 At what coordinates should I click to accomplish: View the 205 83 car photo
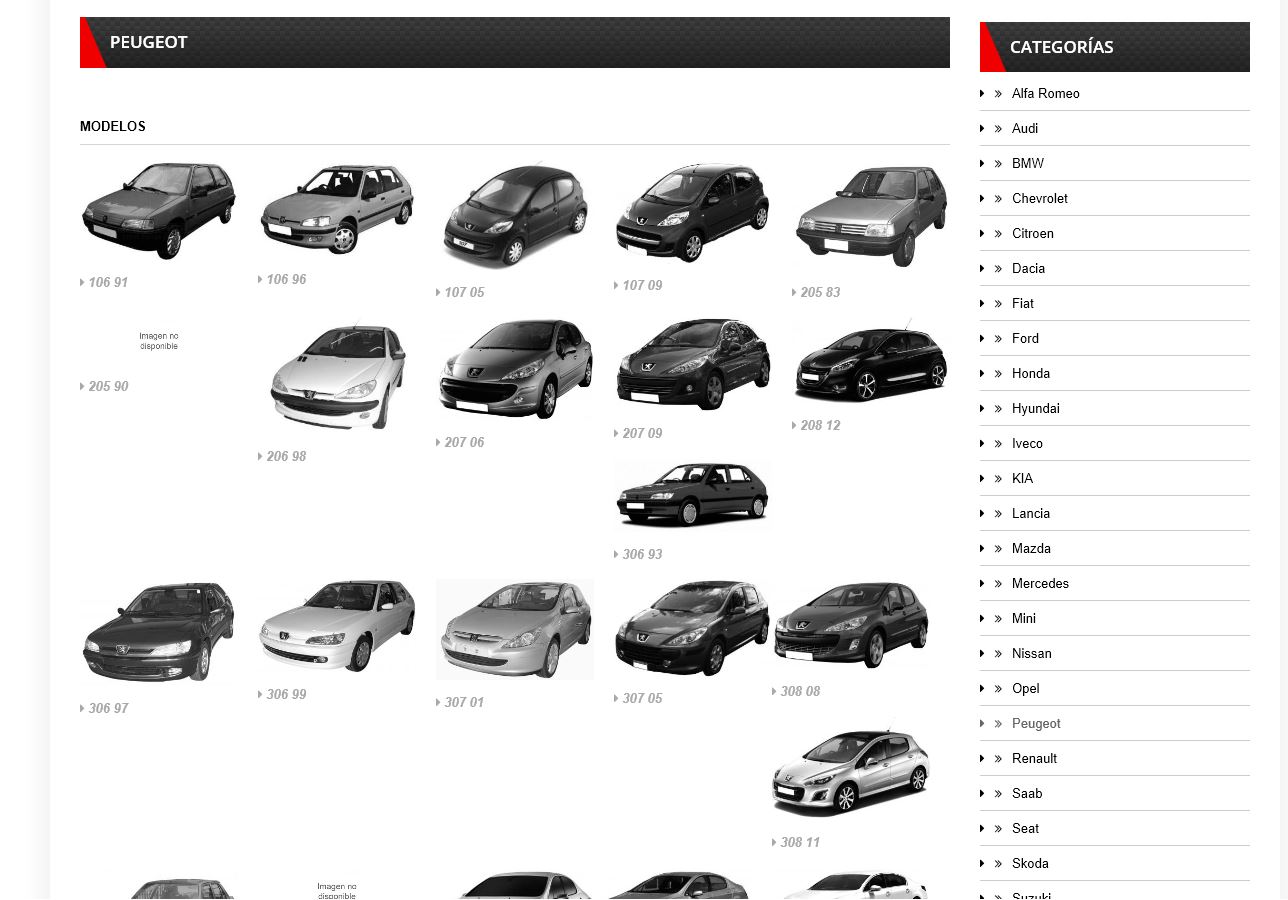point(871,216)
